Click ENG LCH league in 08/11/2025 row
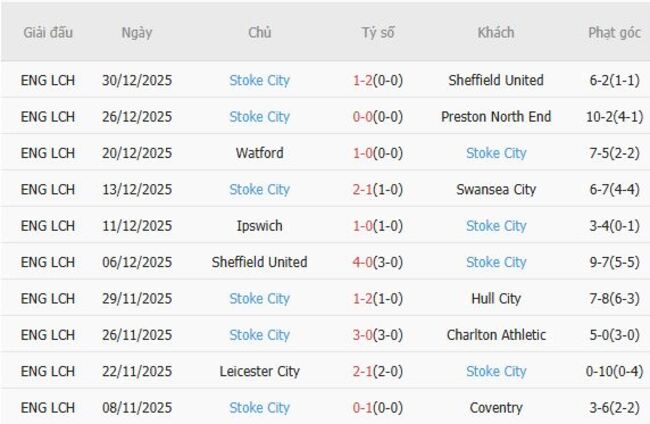Image resolution: width=650 pixels, height=424 pixels. click(x=48, y=408)
